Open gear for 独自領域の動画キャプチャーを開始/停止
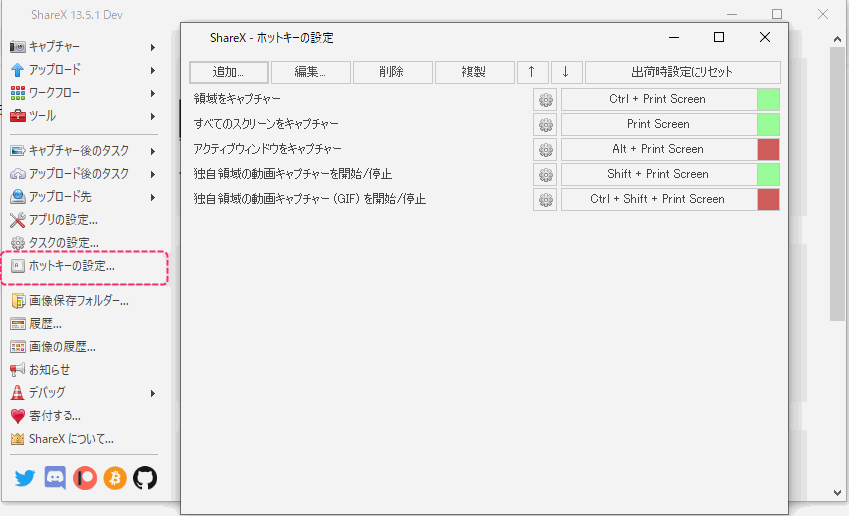 pyautogui.click(x=545, y=174)
